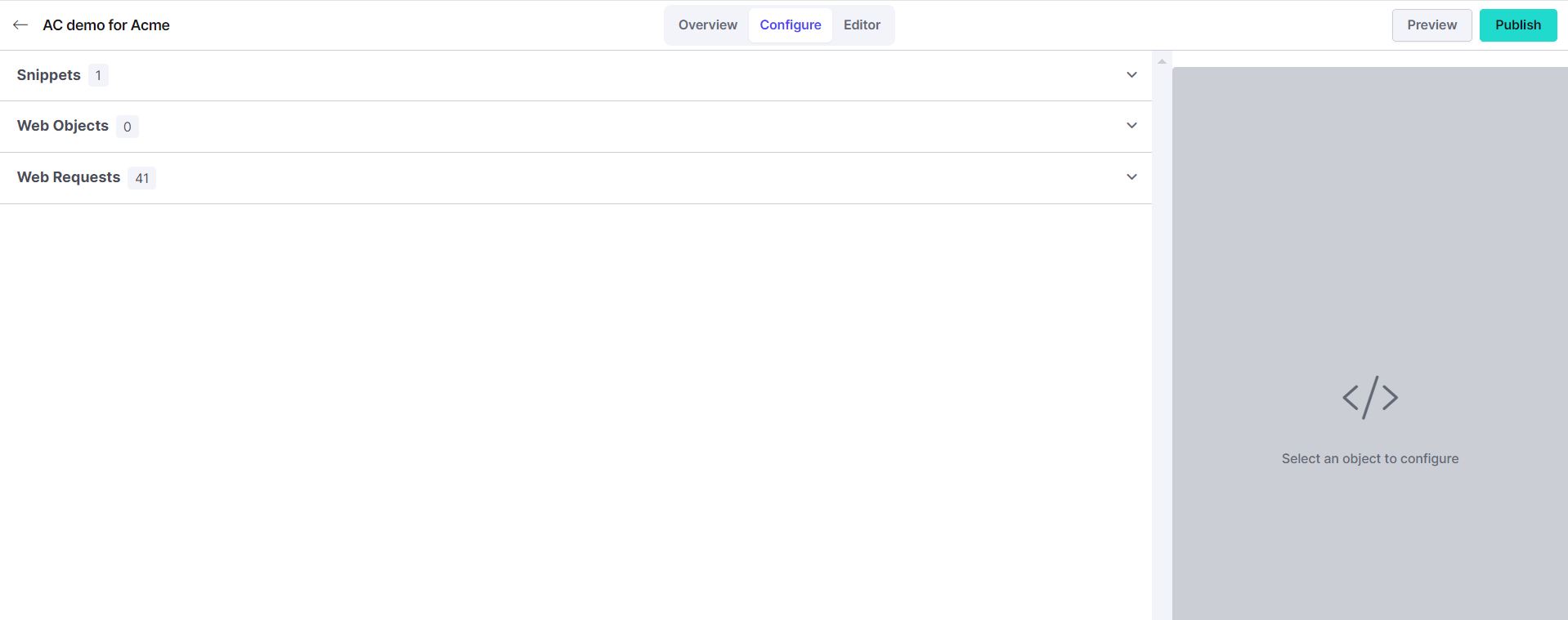Publish the demo
Image resolution: width=1568 pixels, height=620 pixels.
[x=1517, y=25]
